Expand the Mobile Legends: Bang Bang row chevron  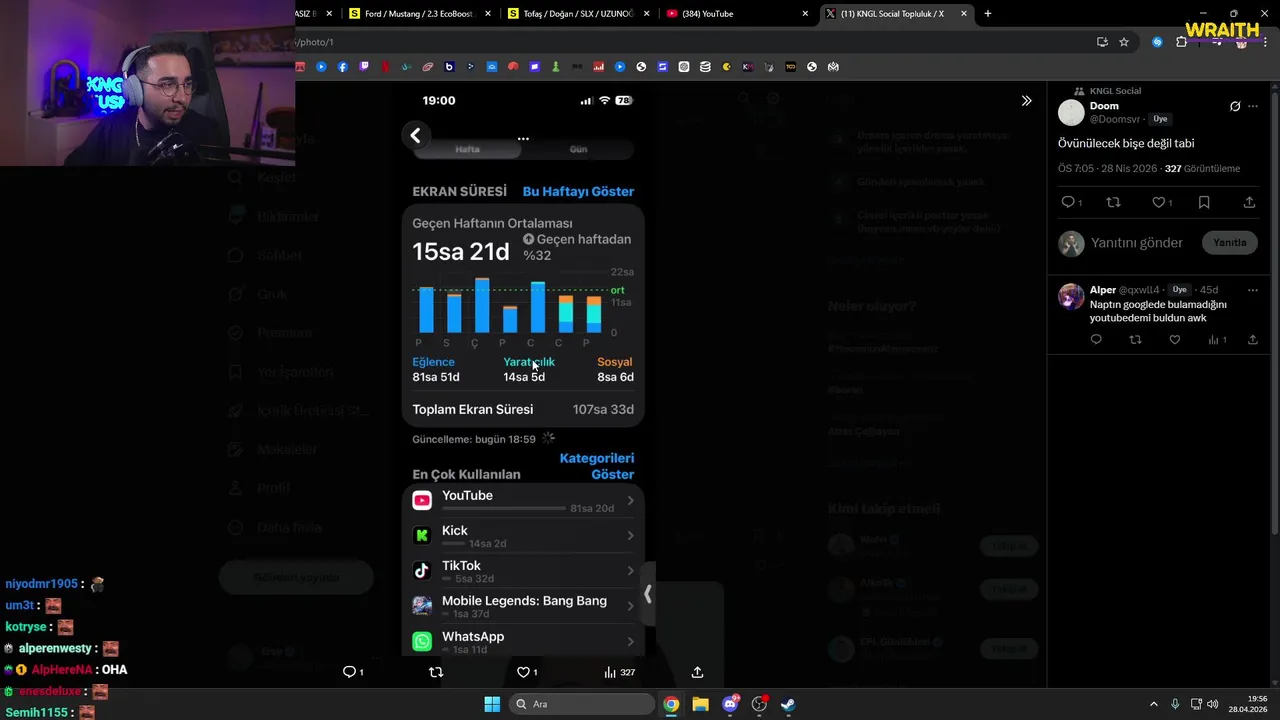[x=630, y=606]
